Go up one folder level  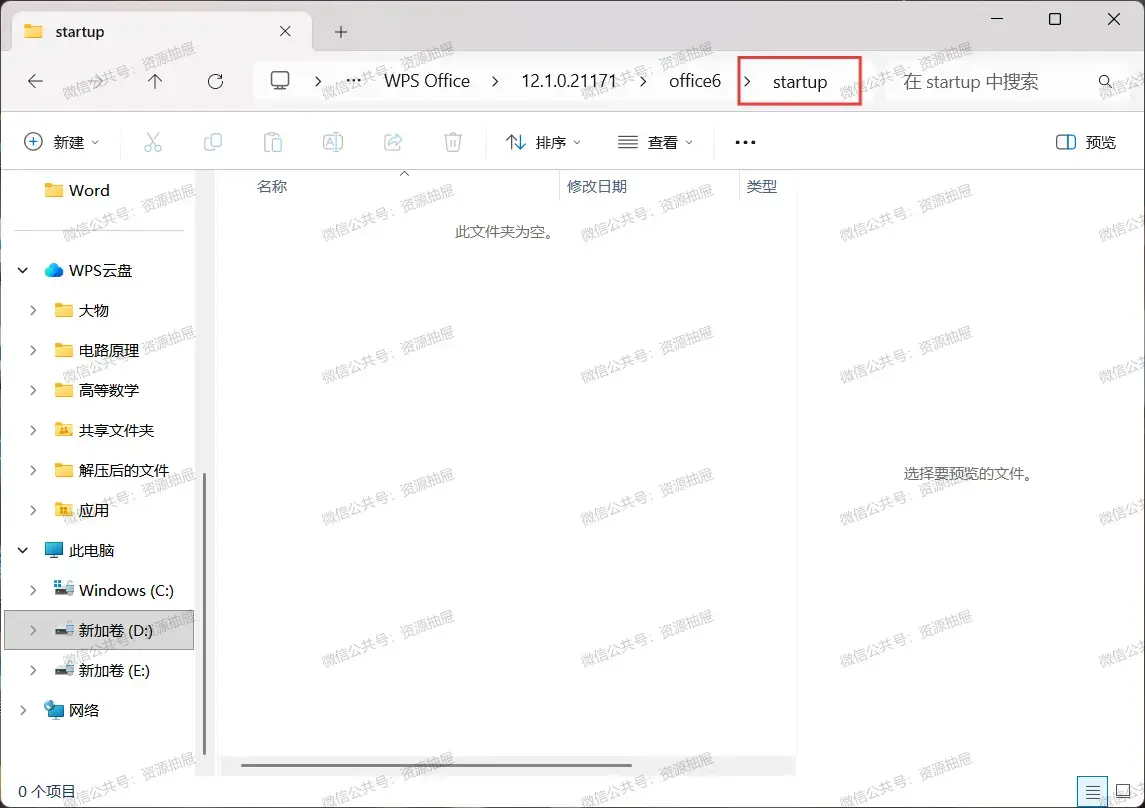coord(155,81)
